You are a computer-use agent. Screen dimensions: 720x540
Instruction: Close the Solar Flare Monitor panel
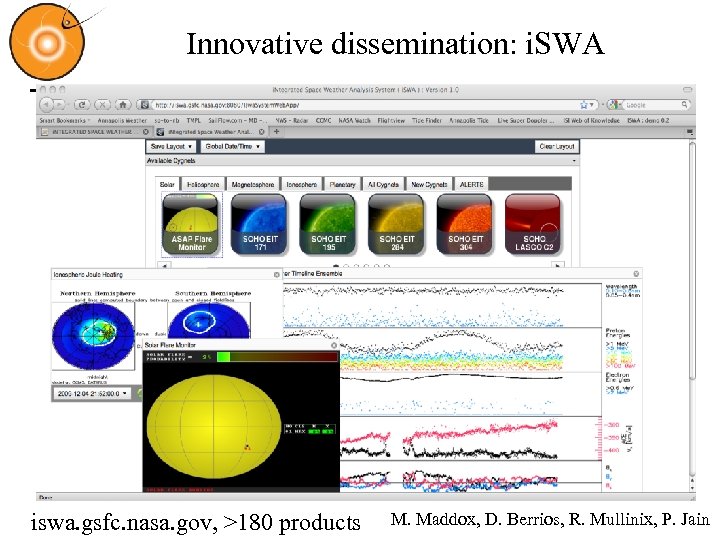click(x=334, y=345)
